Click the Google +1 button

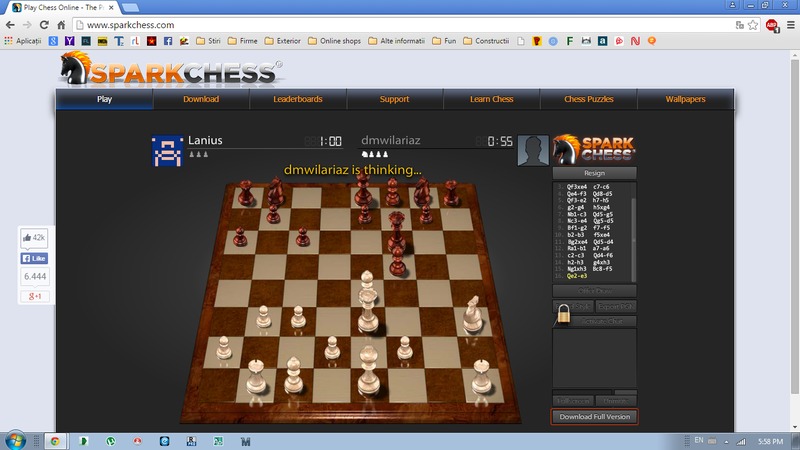pos(34,296)
